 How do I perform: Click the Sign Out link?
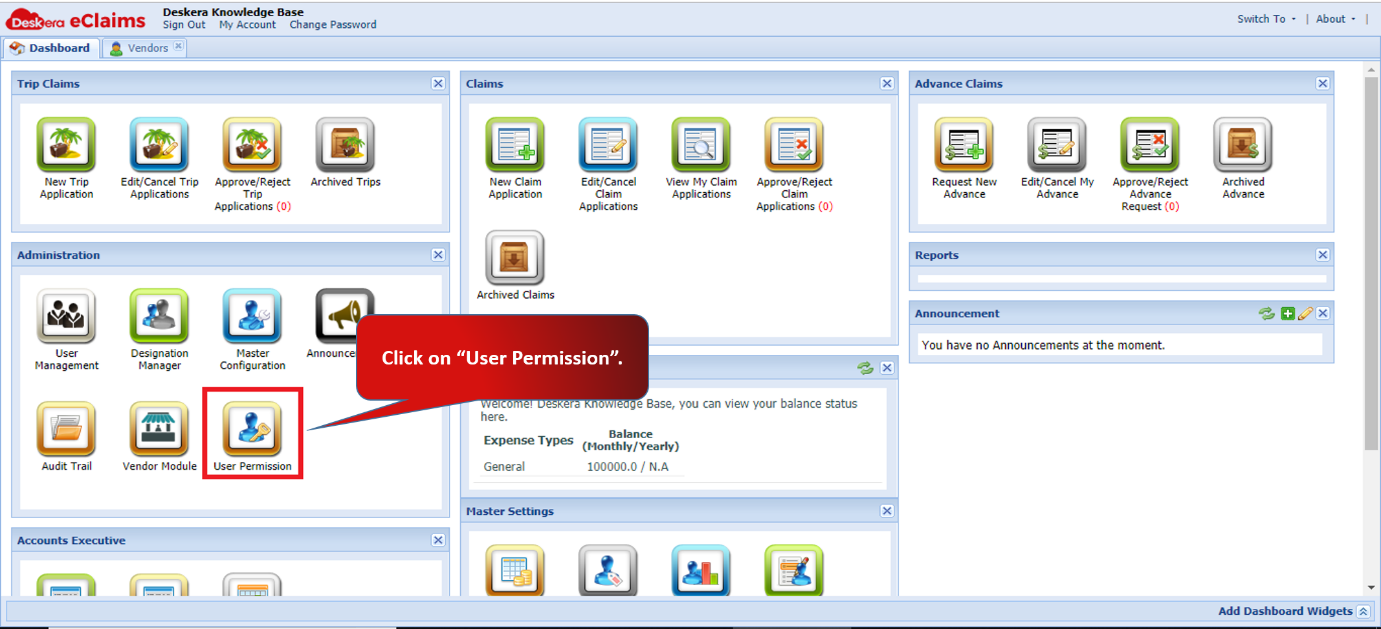[184, 25]
